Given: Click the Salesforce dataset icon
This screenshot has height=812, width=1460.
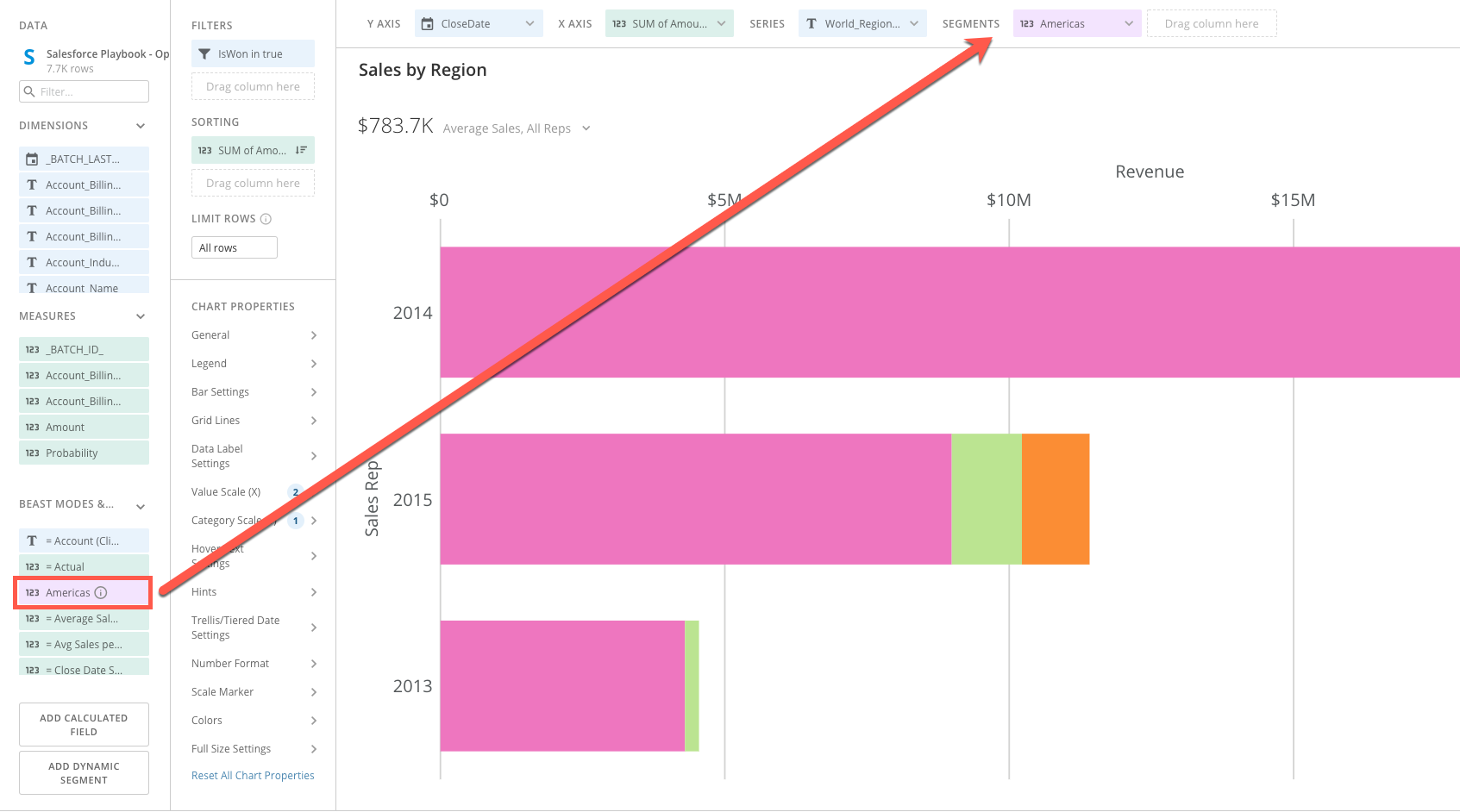Looking at the screenshot, I should point(28,57).
